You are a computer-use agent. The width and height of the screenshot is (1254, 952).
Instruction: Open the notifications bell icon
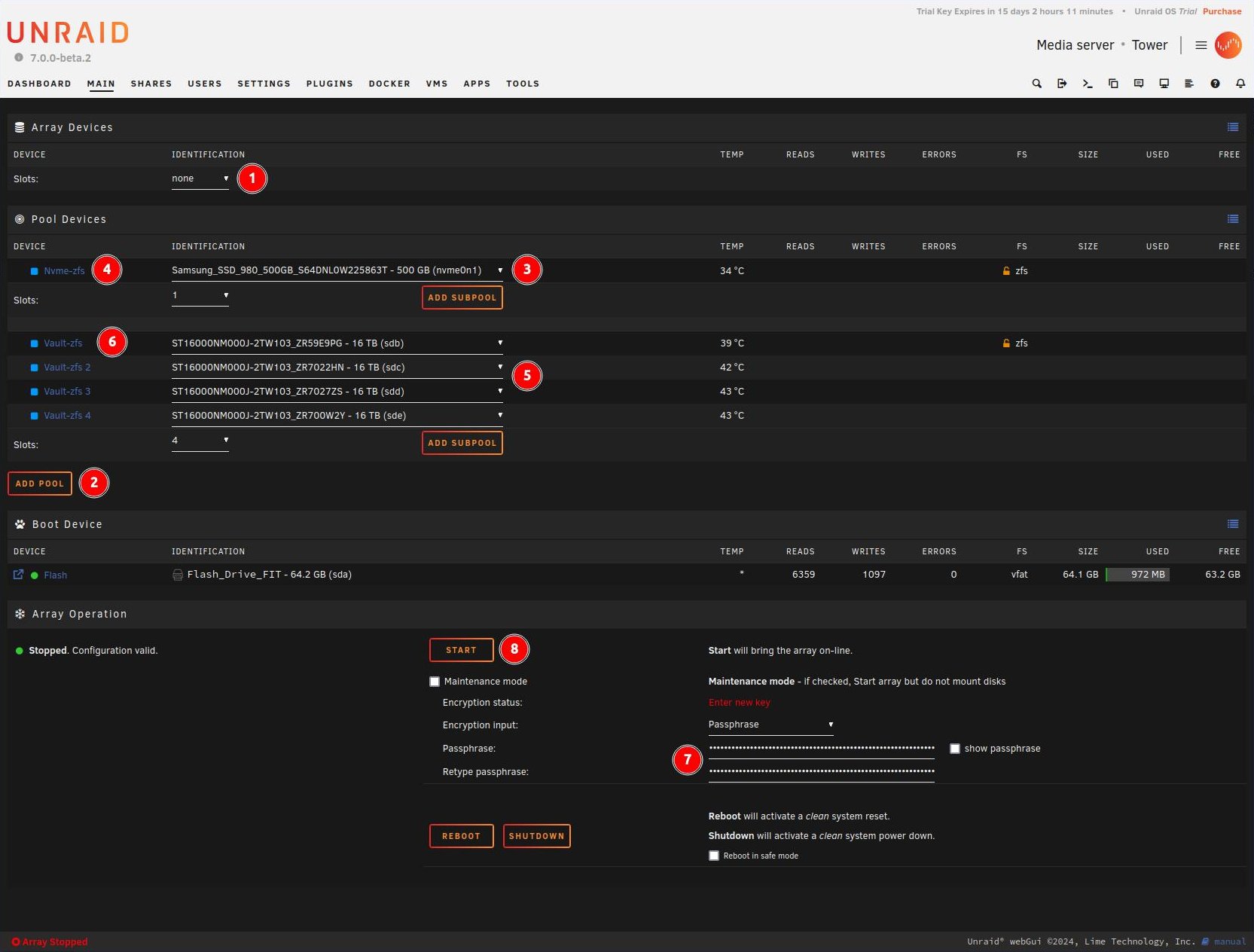(1240, 84)
